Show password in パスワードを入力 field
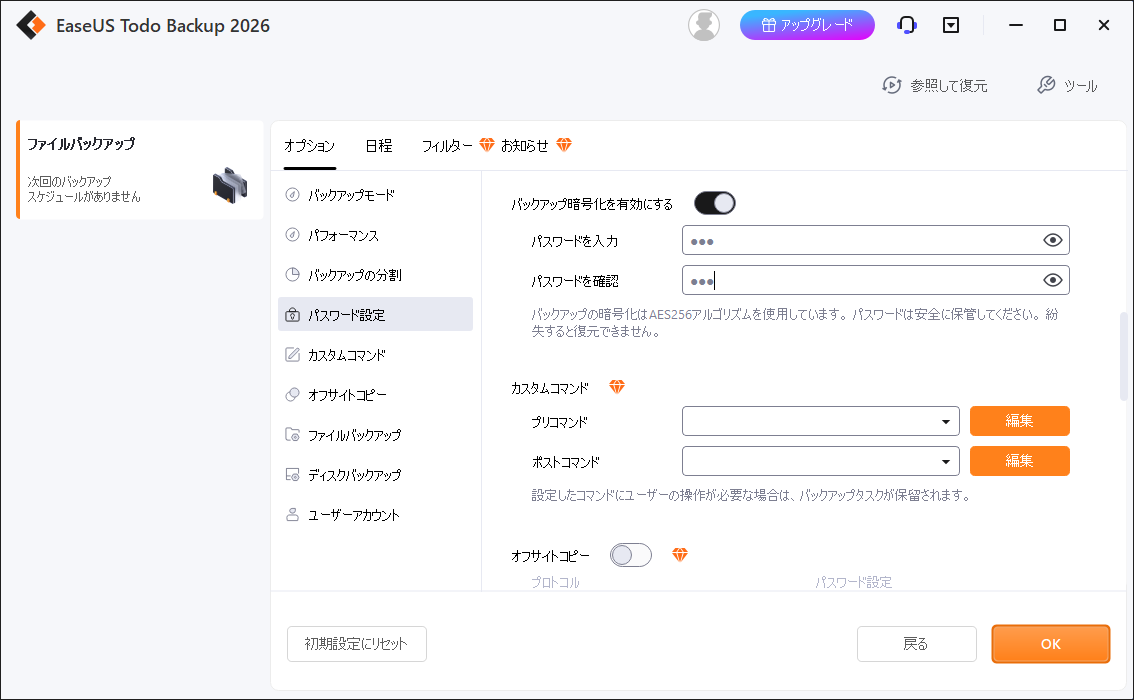 pos(1052,240)
